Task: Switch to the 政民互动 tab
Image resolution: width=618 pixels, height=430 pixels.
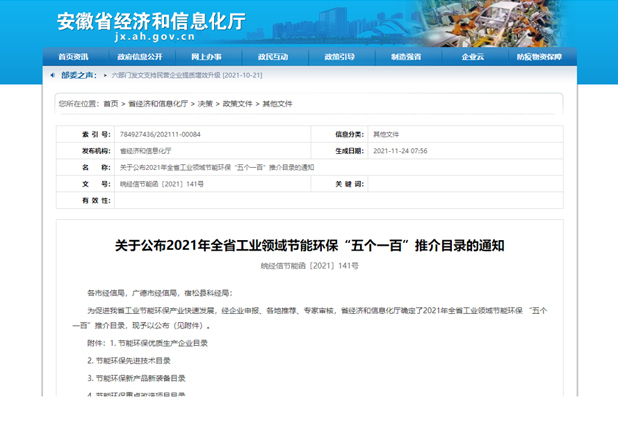Action: [x=272, y=57]
